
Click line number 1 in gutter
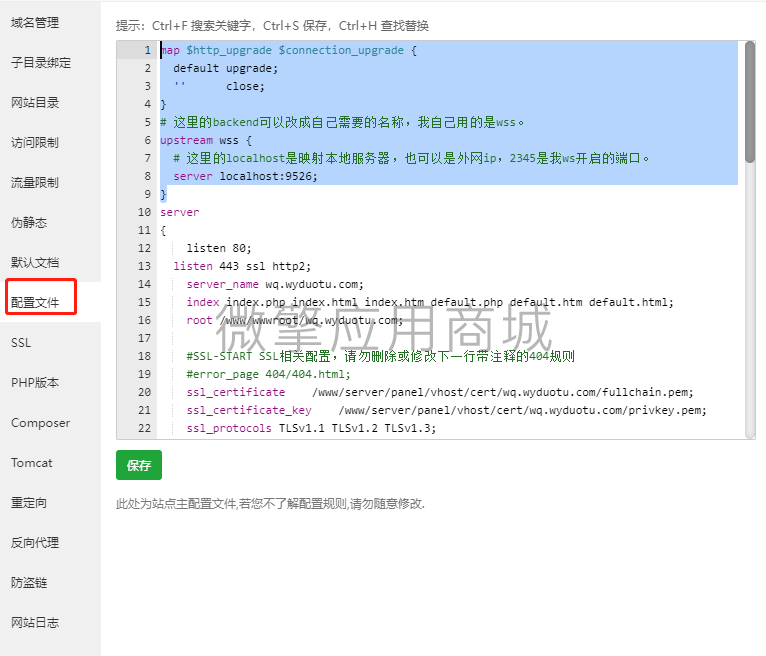click(x=148, y=50)
